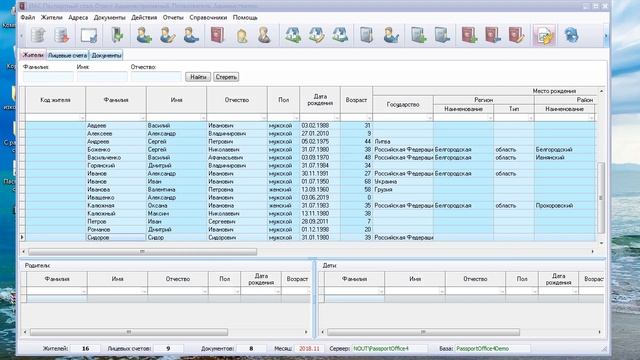Click the red document with minus icon
Screen dimensions: 640x360
click(493, 36)
